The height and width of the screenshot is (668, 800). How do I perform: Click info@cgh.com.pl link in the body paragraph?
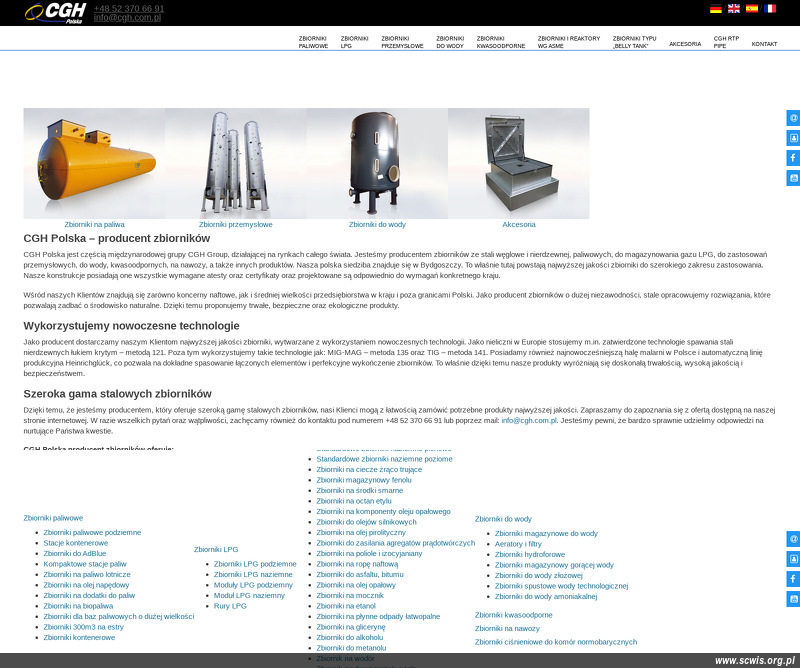pyautogui.click(x=529, y=420)
